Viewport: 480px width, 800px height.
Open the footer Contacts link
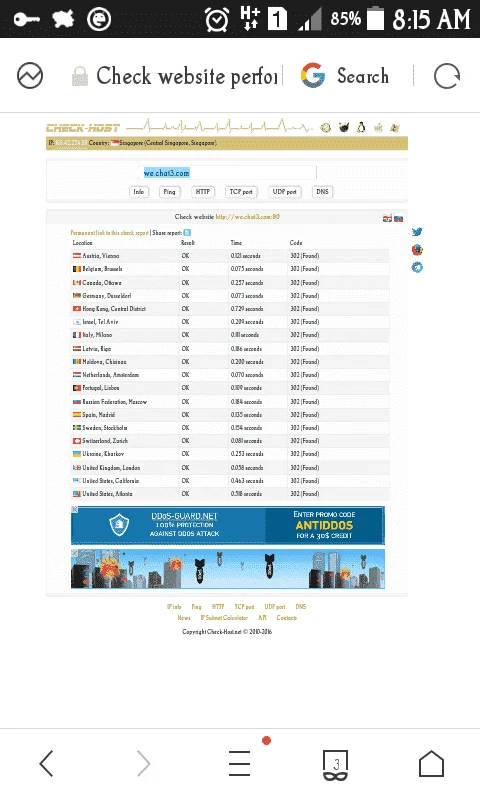(286, 618)
